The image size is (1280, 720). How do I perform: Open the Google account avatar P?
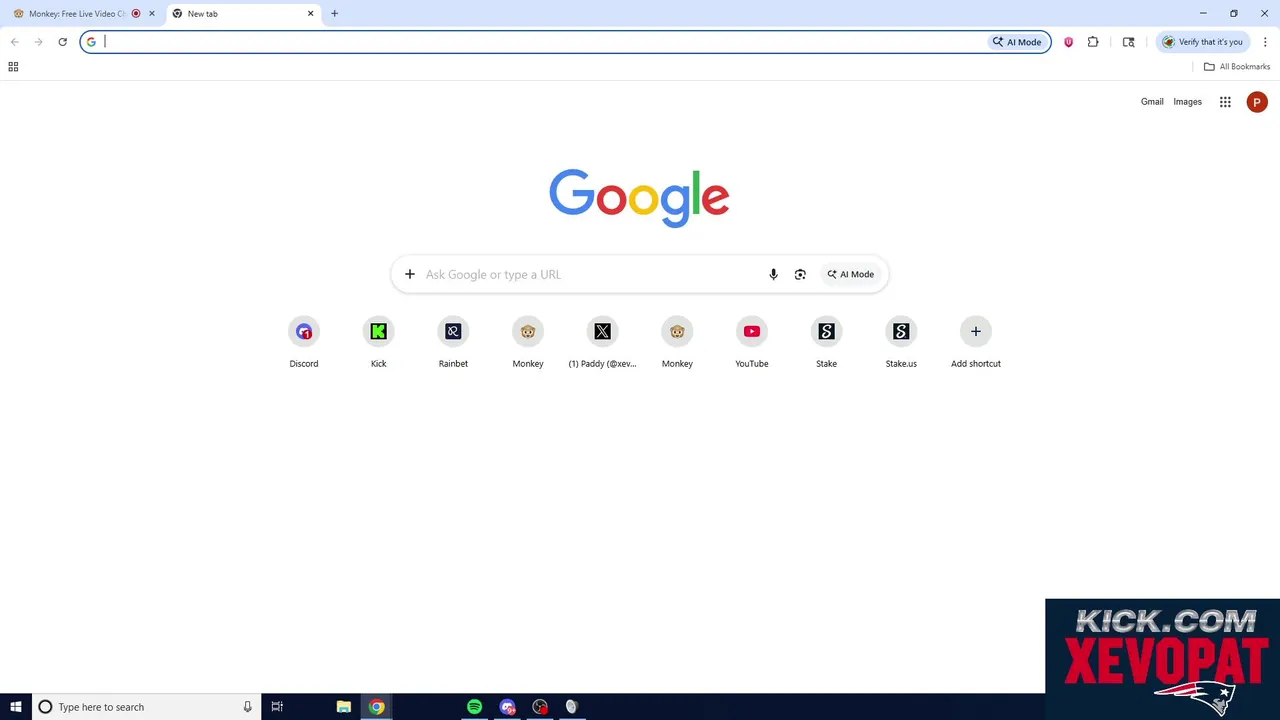pyautogui.click(x=1257, y=102)
